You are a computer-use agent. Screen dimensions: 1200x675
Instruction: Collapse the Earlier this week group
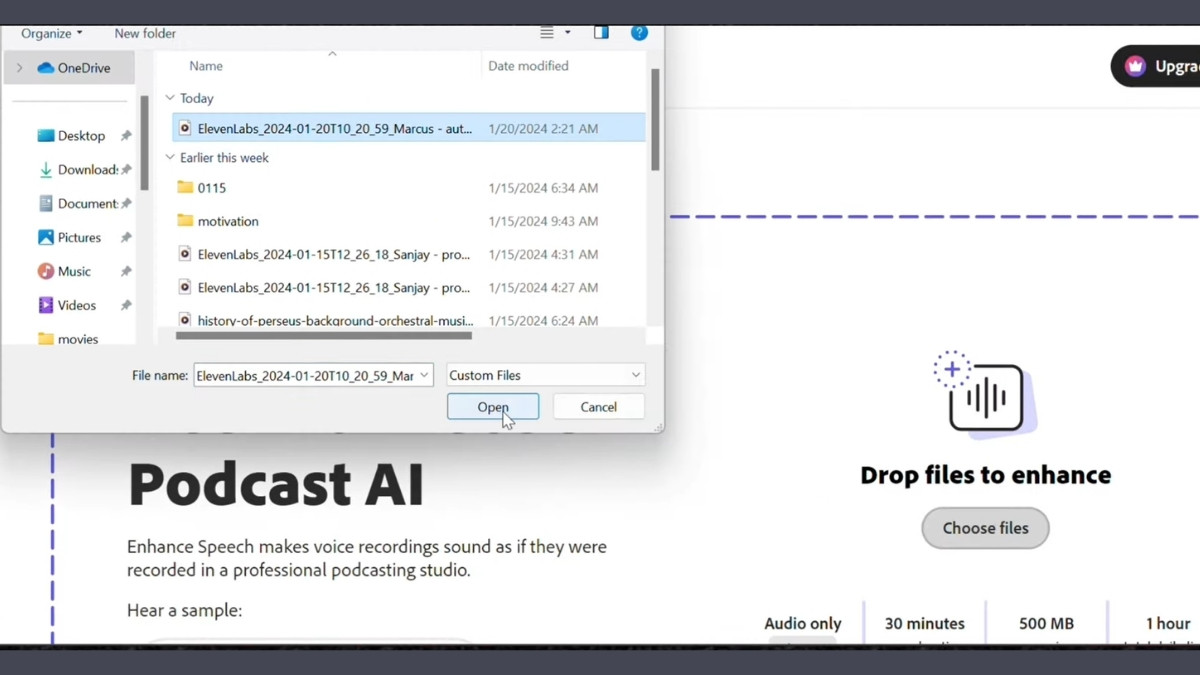(x=170, y=158)
